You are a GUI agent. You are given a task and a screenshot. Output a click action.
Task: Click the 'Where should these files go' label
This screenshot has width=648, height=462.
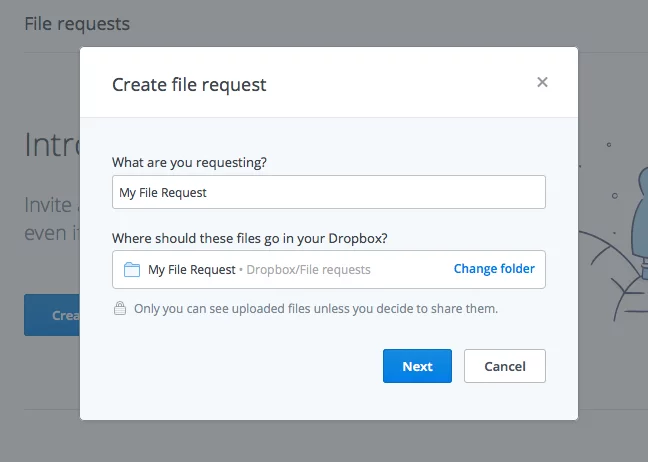coord(250,238)
